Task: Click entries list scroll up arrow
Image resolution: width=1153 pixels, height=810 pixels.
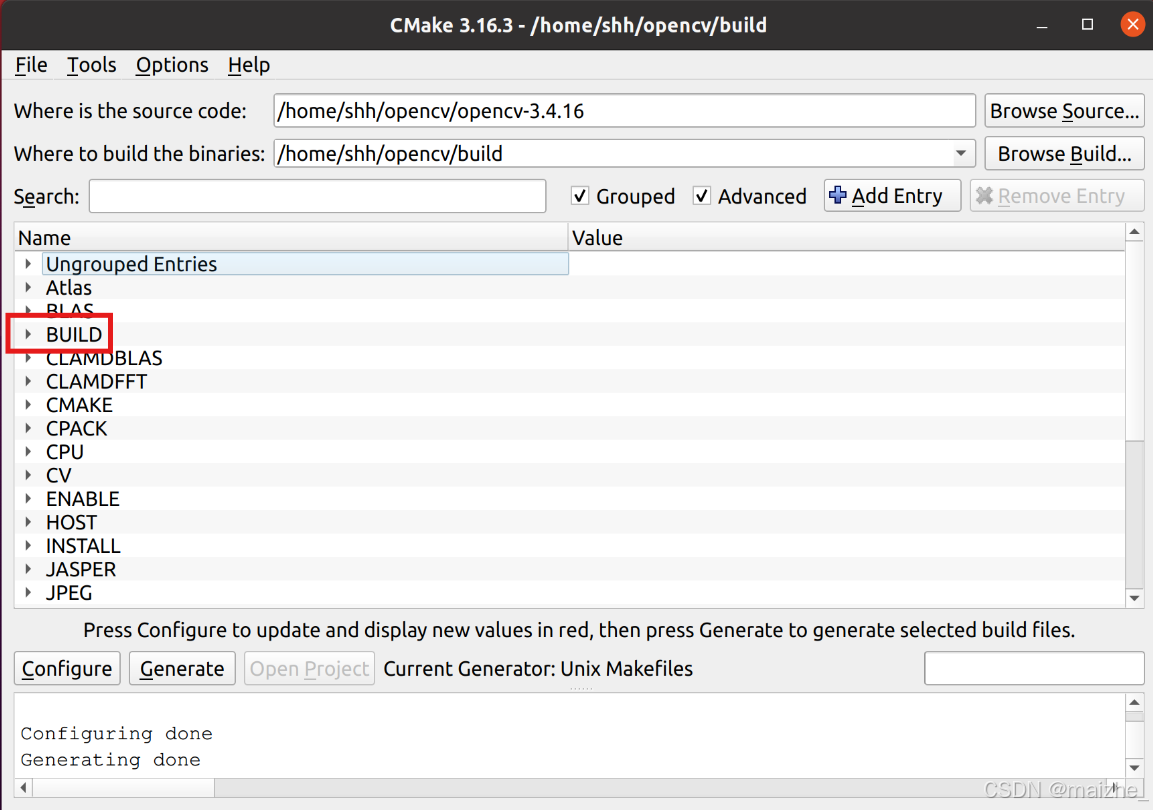Action: (x=1135, y=232)
